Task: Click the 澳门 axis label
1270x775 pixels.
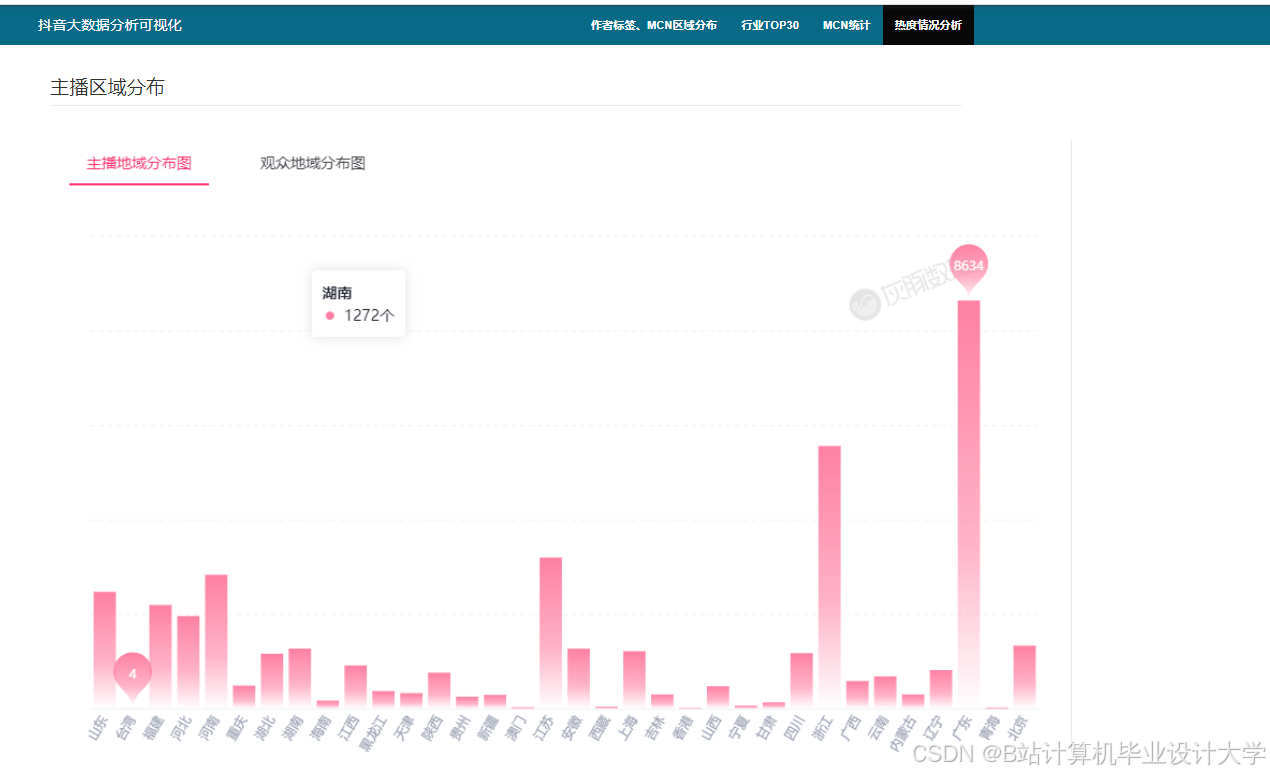Action: click(515, 726)
